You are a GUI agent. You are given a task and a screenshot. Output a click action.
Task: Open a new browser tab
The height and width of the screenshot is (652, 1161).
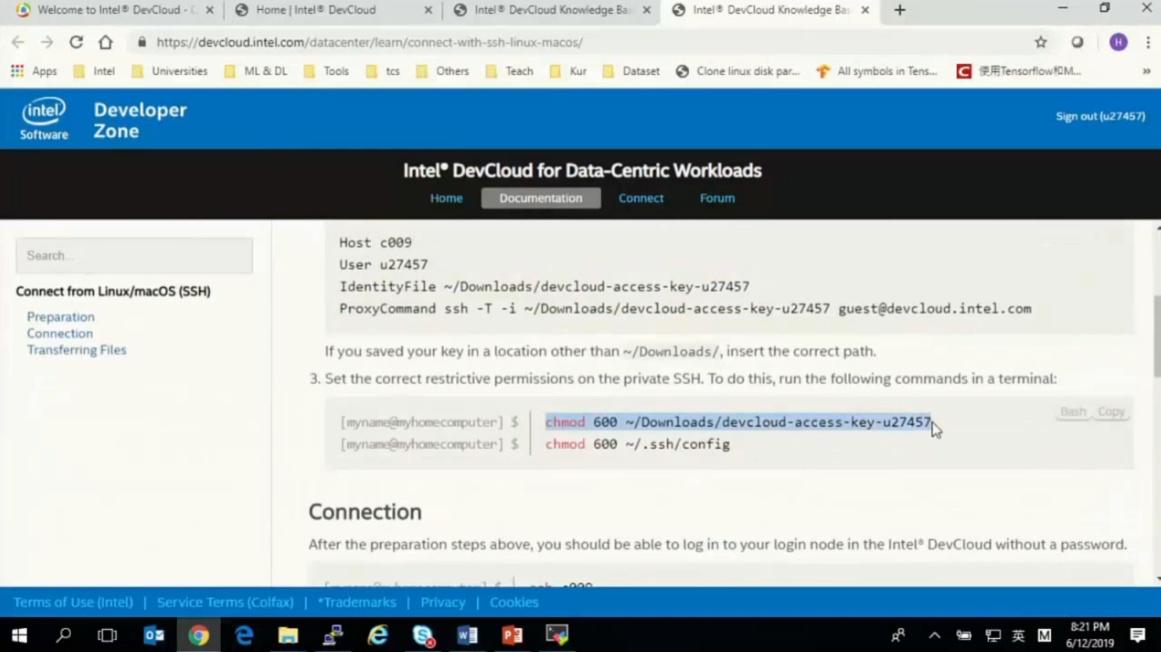[900, 10]
